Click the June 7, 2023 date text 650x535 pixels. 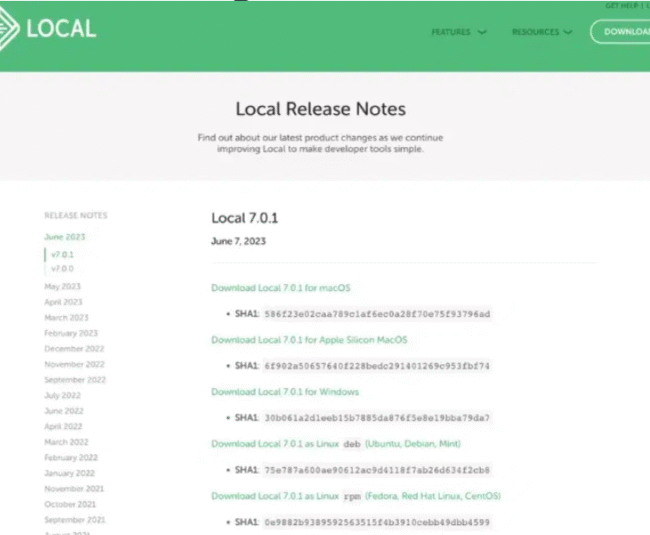238,241
